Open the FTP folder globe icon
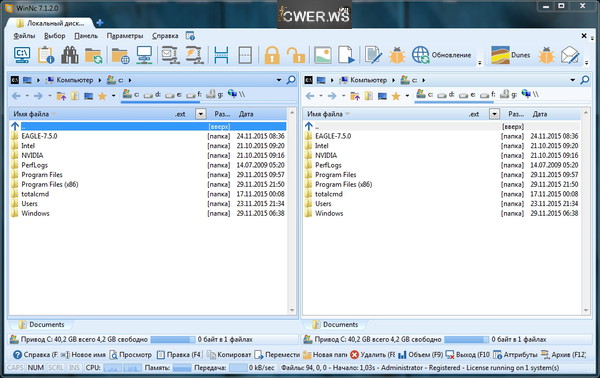 (121, 55)
